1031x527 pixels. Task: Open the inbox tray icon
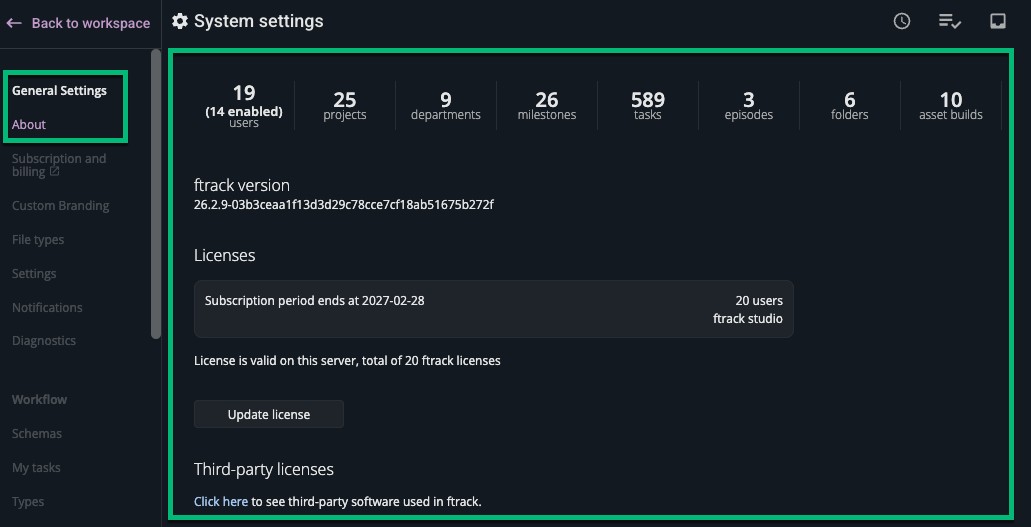pos(997,21)
